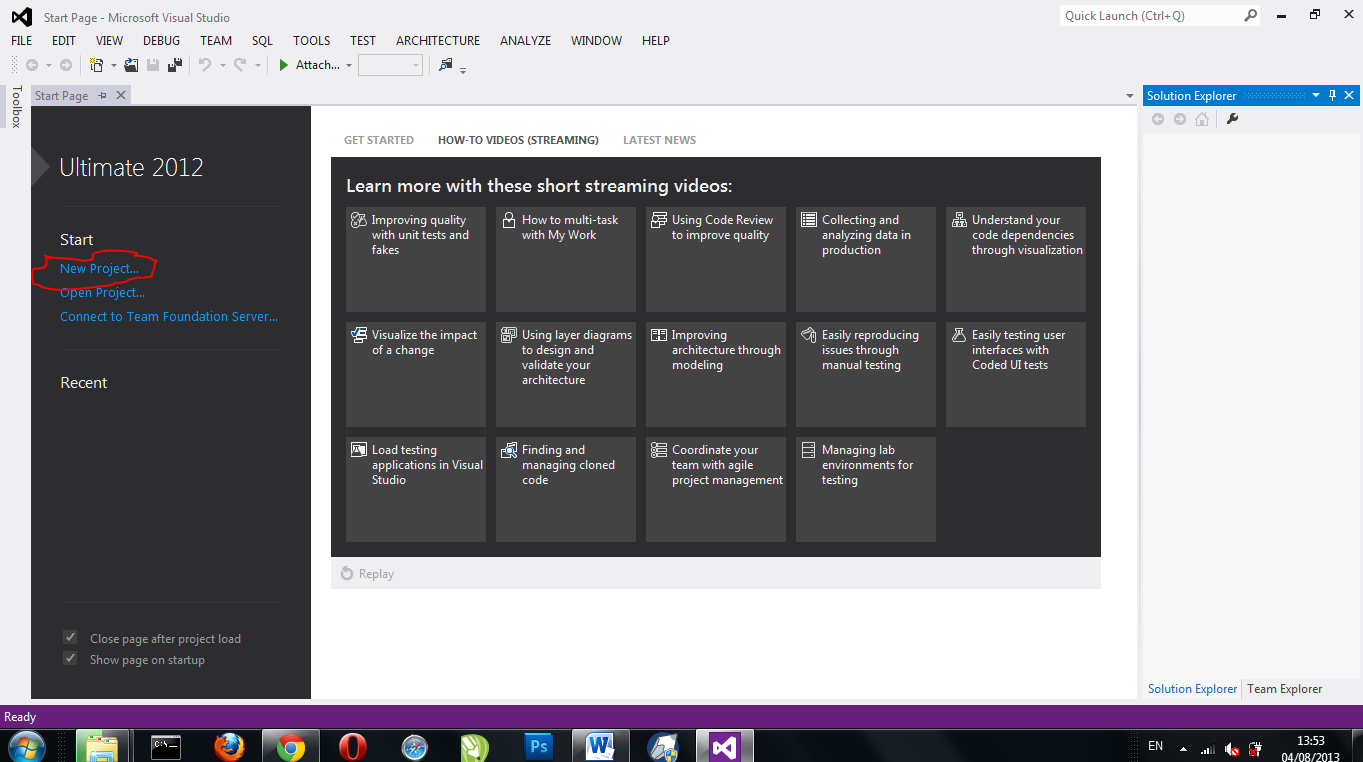Open the Solution Explorer window position dropdown

1316,95
